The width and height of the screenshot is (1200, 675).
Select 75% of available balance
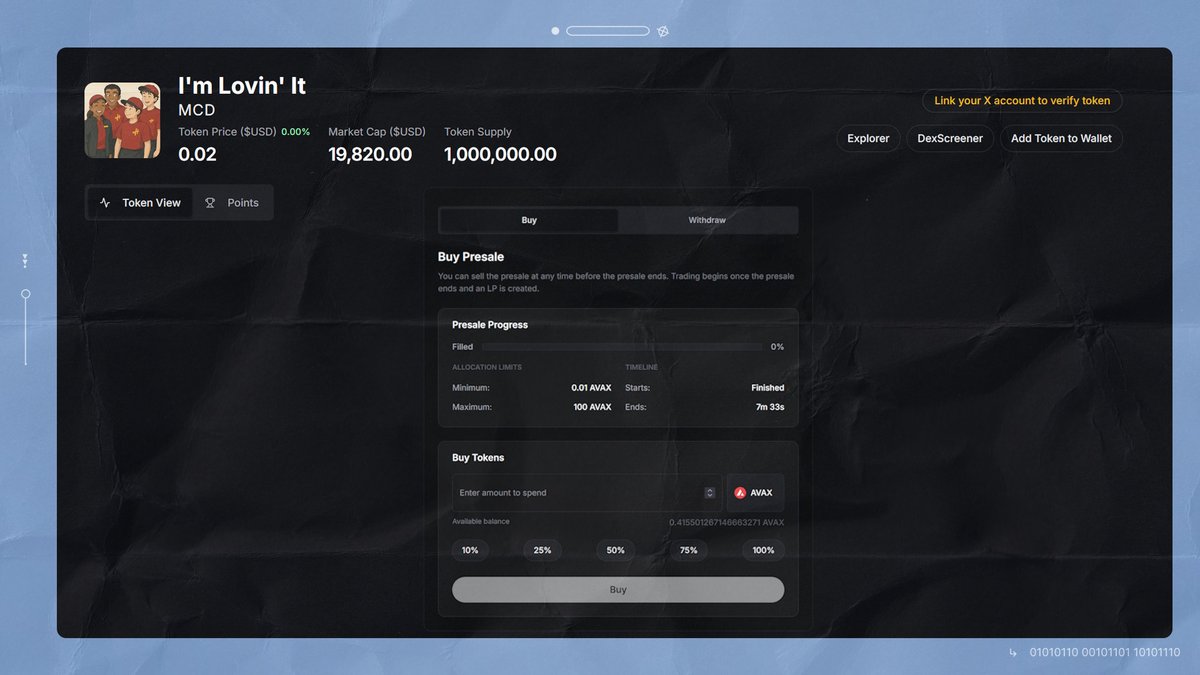tap(689, 550)
